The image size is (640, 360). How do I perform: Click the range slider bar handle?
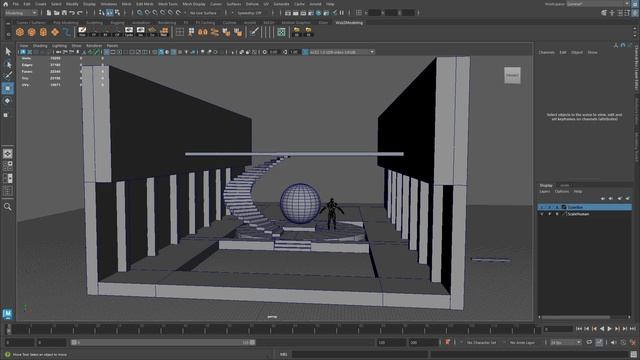click(x=162, y=342)
